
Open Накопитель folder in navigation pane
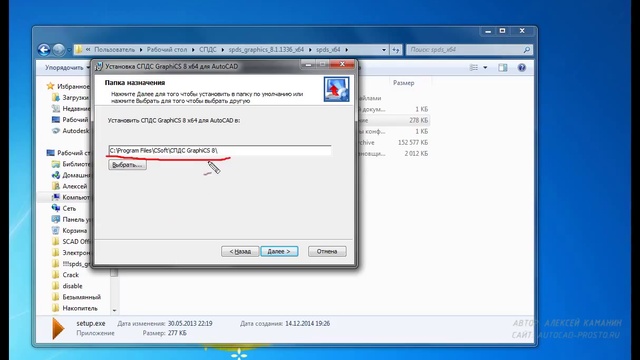tap(75, 308)
